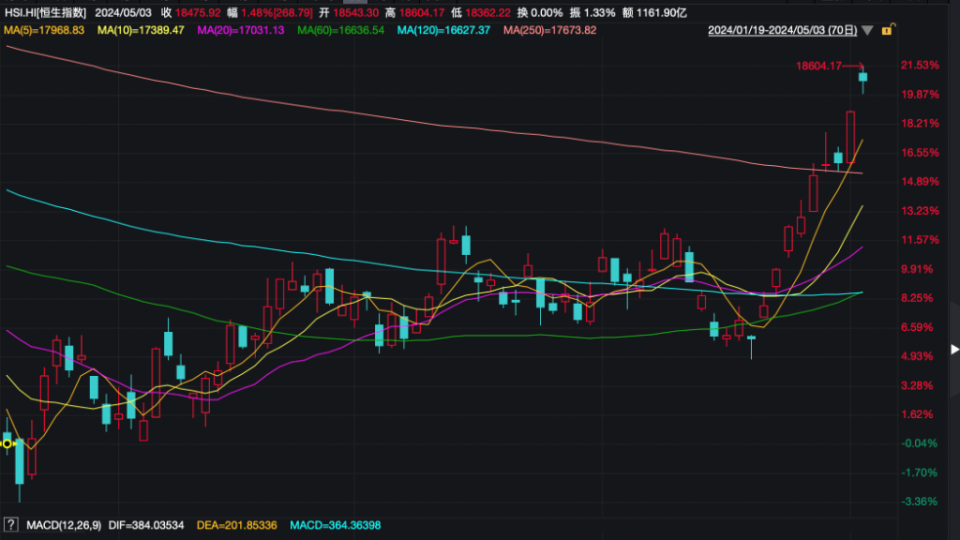Image resolution: width=960 pixels, height=540 pixels.
Task: Click the 19.87% axis label
Action: (920, 94)
